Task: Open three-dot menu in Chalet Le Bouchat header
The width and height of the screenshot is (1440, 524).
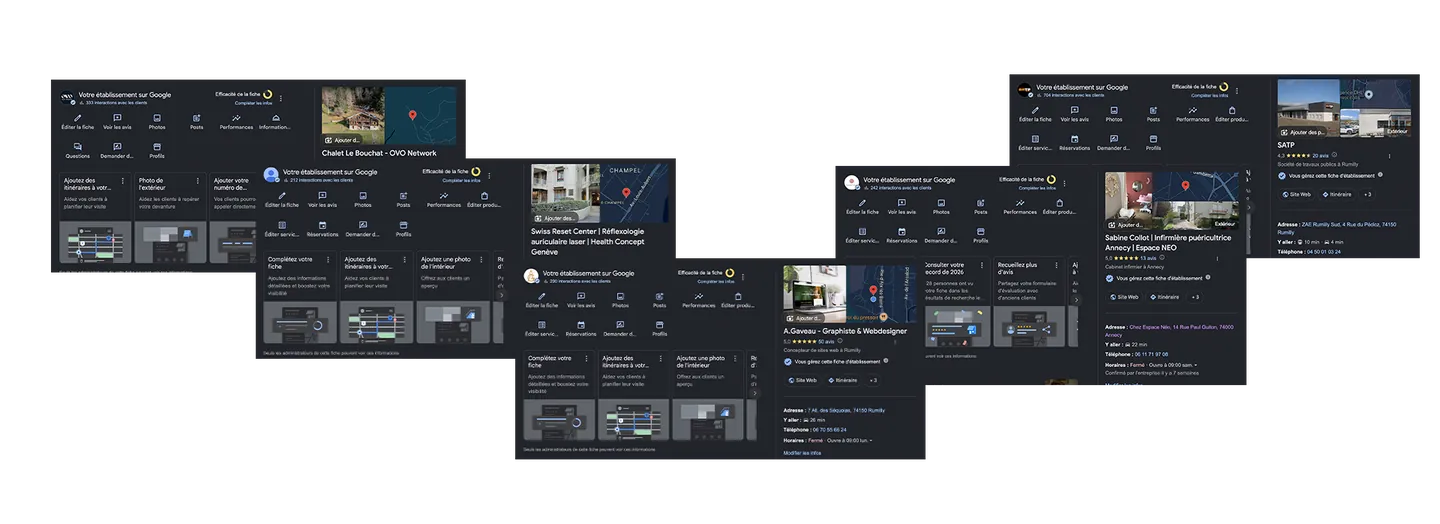Action: click(281, 98)
